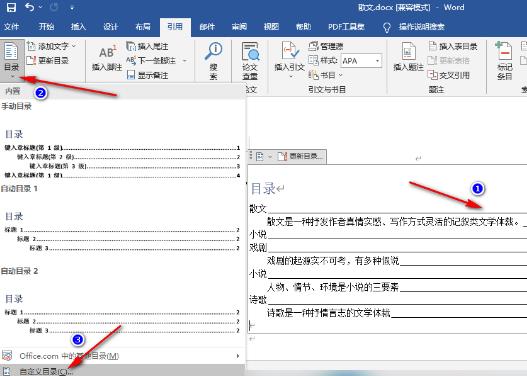Expand the 添加文字 dropdown
The width and height of the screenshot is (527, 376).
[73, 46]
